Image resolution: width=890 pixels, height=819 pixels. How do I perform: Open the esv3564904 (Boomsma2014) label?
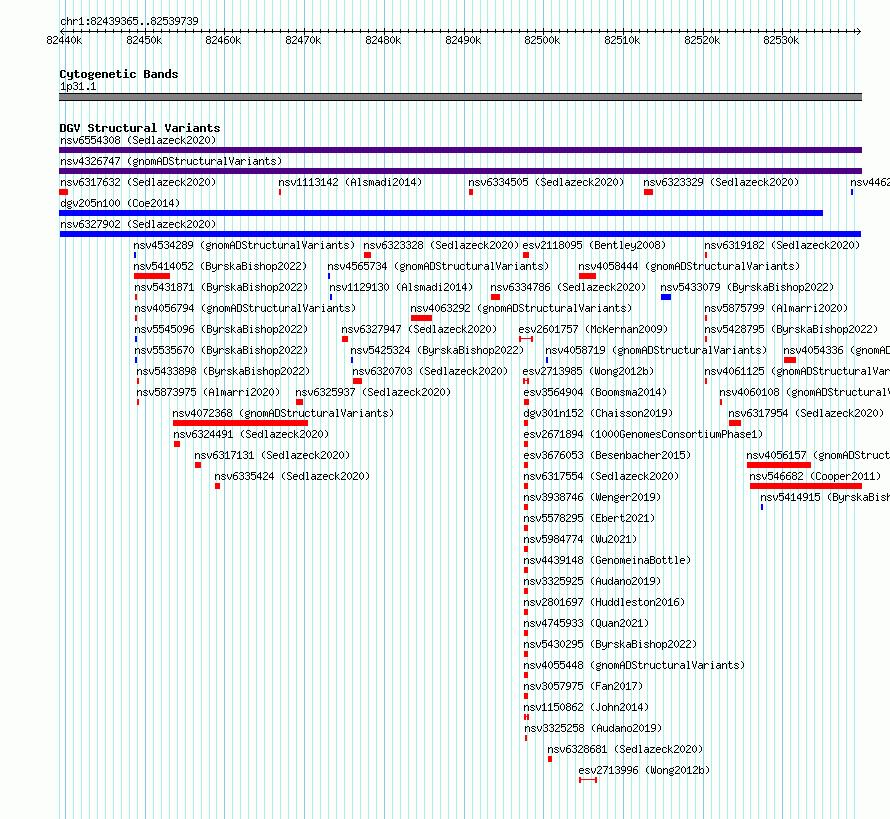point(595,392)
